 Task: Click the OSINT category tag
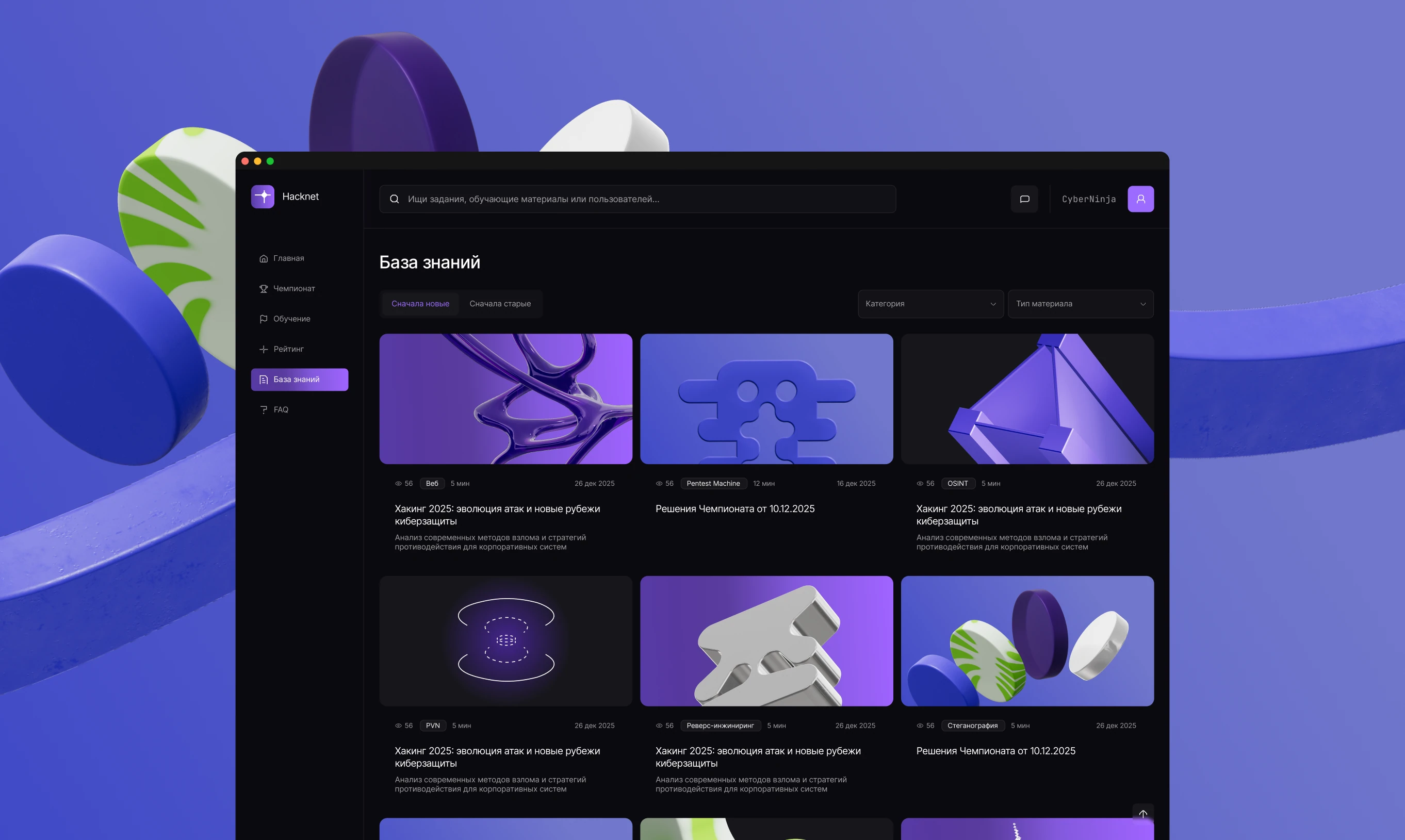pyautogui.click(x=958, y=483)
